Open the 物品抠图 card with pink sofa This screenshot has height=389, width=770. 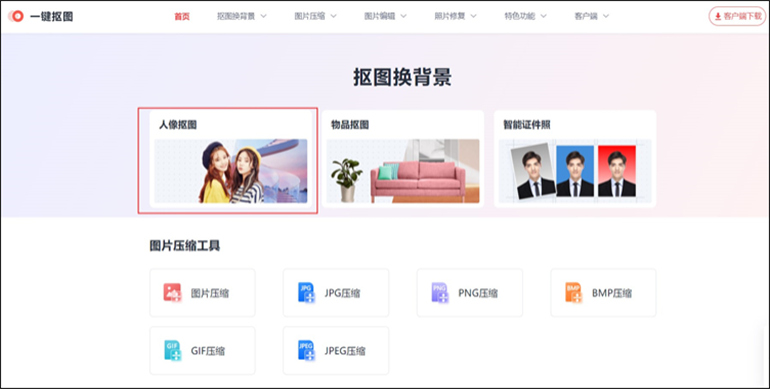point(403,159)
